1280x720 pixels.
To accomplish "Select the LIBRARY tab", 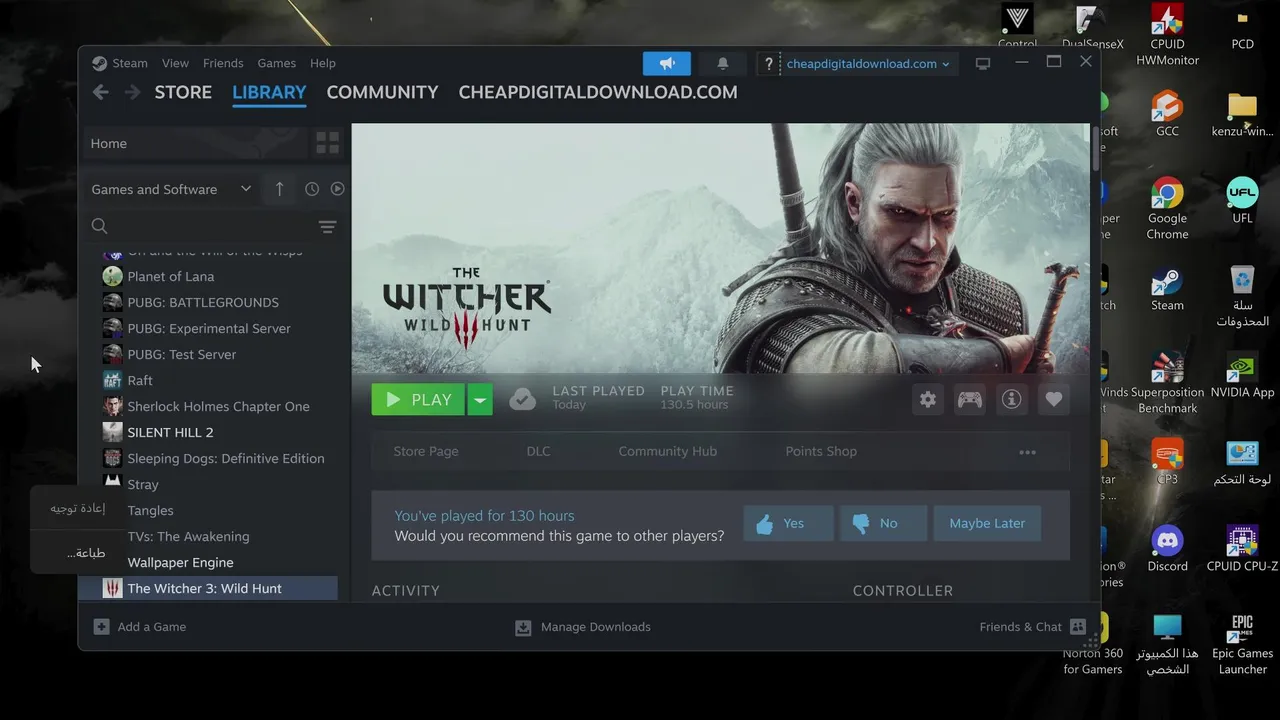I will (x=269, y=92).
